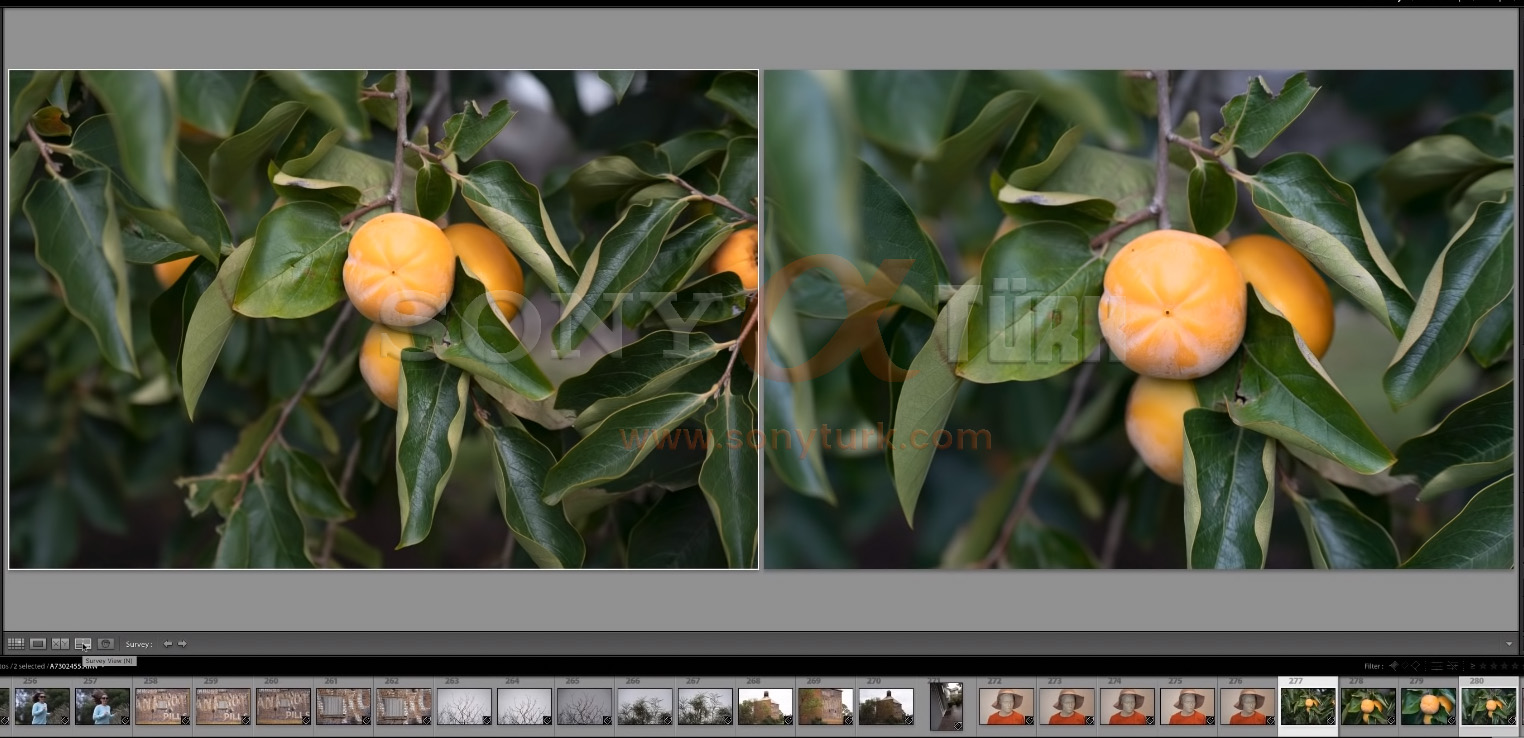Select filmstrip thumbnail 270
Screen dimensions: 1524x738
886,707
